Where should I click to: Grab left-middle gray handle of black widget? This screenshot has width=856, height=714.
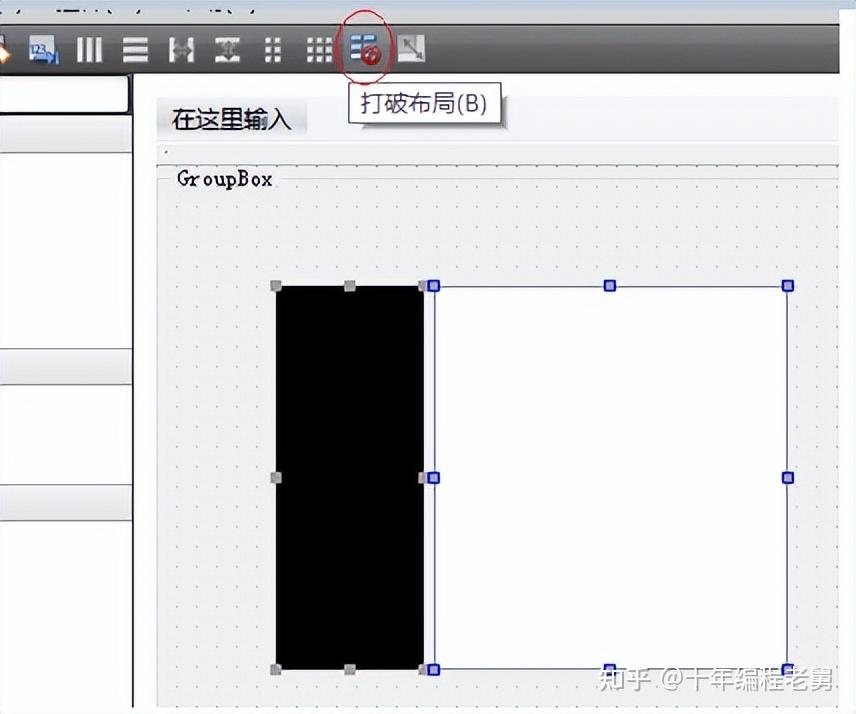[276, 478]
